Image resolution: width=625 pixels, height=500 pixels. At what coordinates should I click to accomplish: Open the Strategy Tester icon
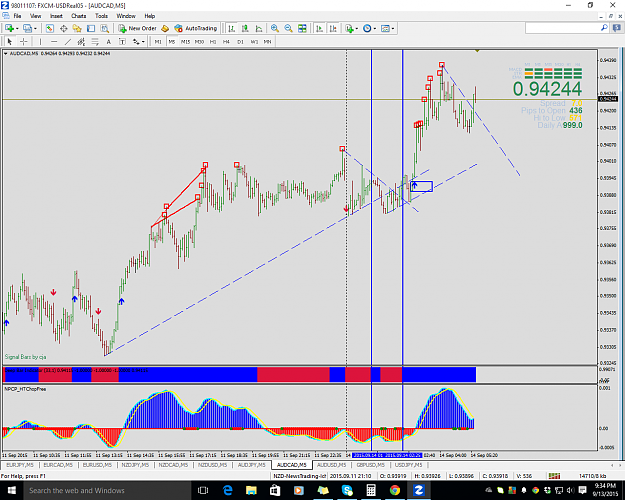tap(105, 28)
